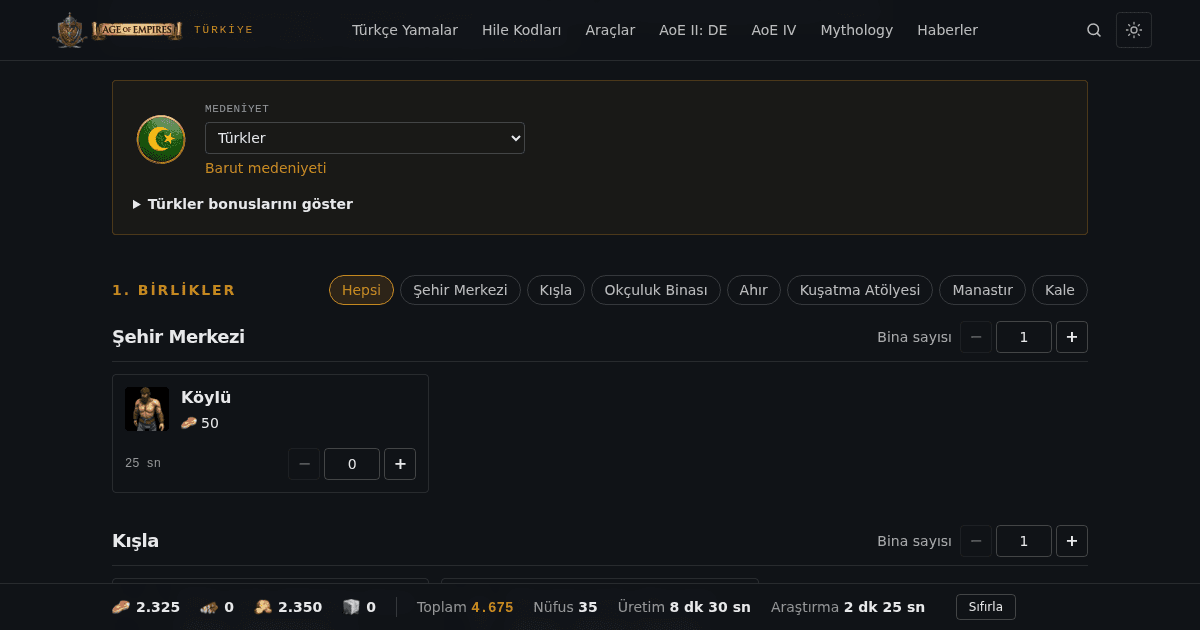
Task: Click the Türkler civilization emblem
Action: click(x=161, y=139)
